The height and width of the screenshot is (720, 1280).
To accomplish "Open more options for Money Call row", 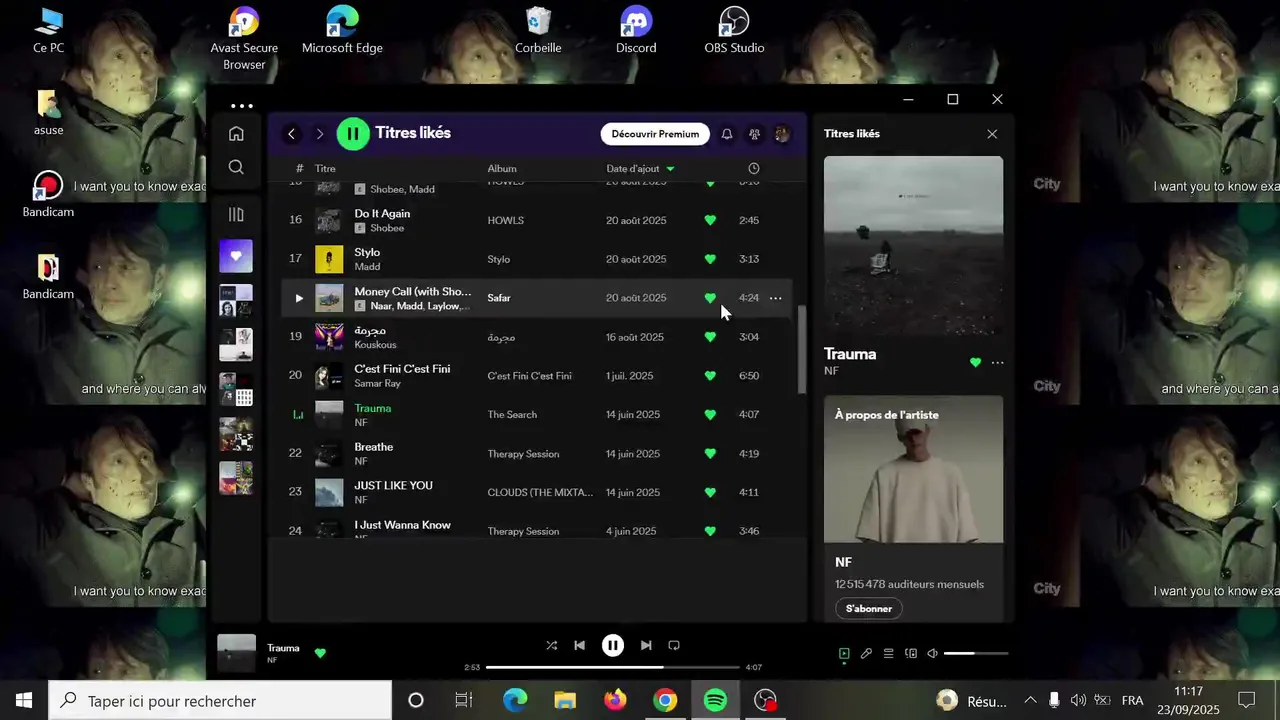I will [x=775, y=298].
